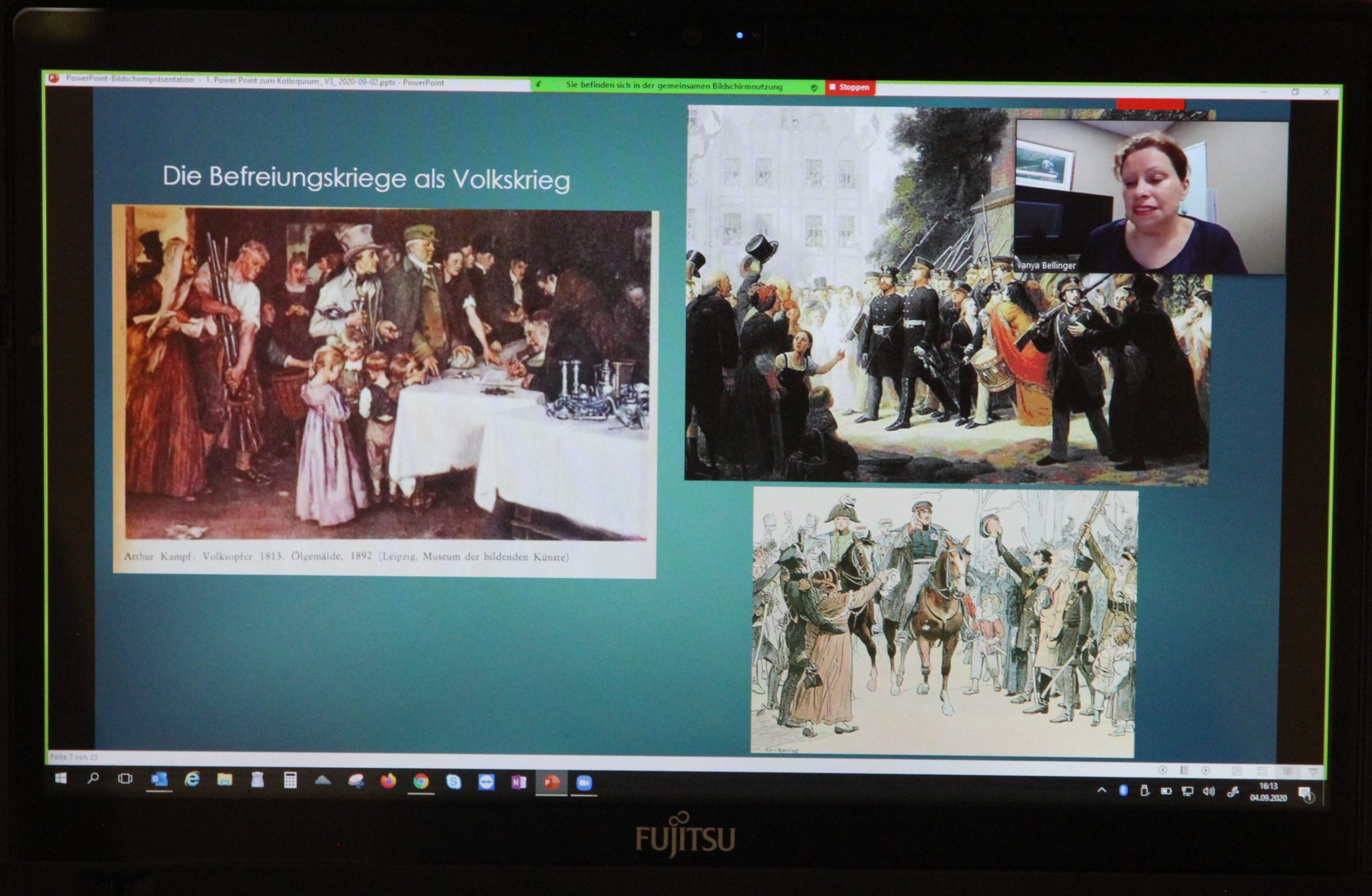Expand the hidden system tray icons

(x=1102, y=790)
